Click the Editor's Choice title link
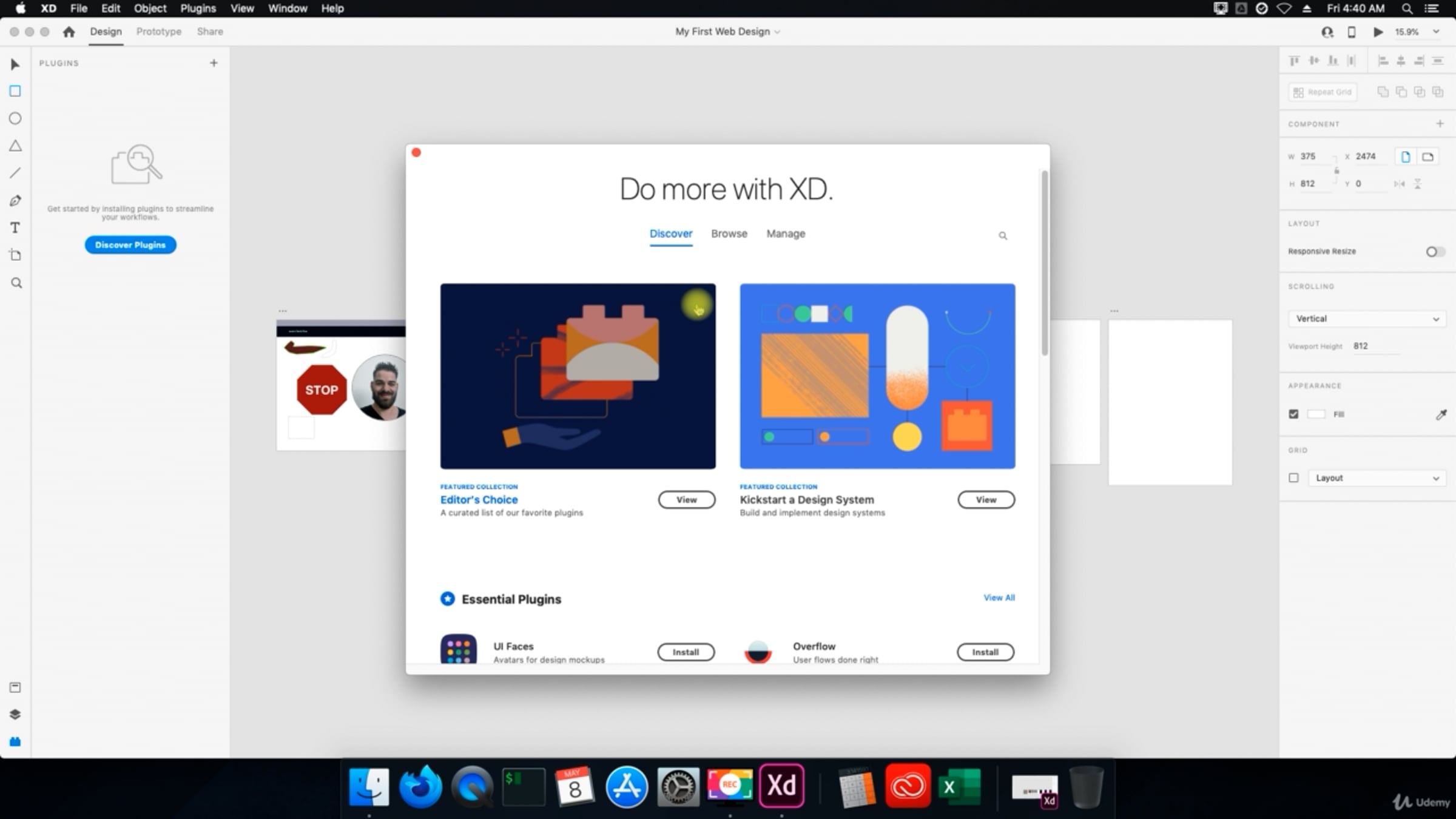Screen dimensions: 1456x819 479,500
